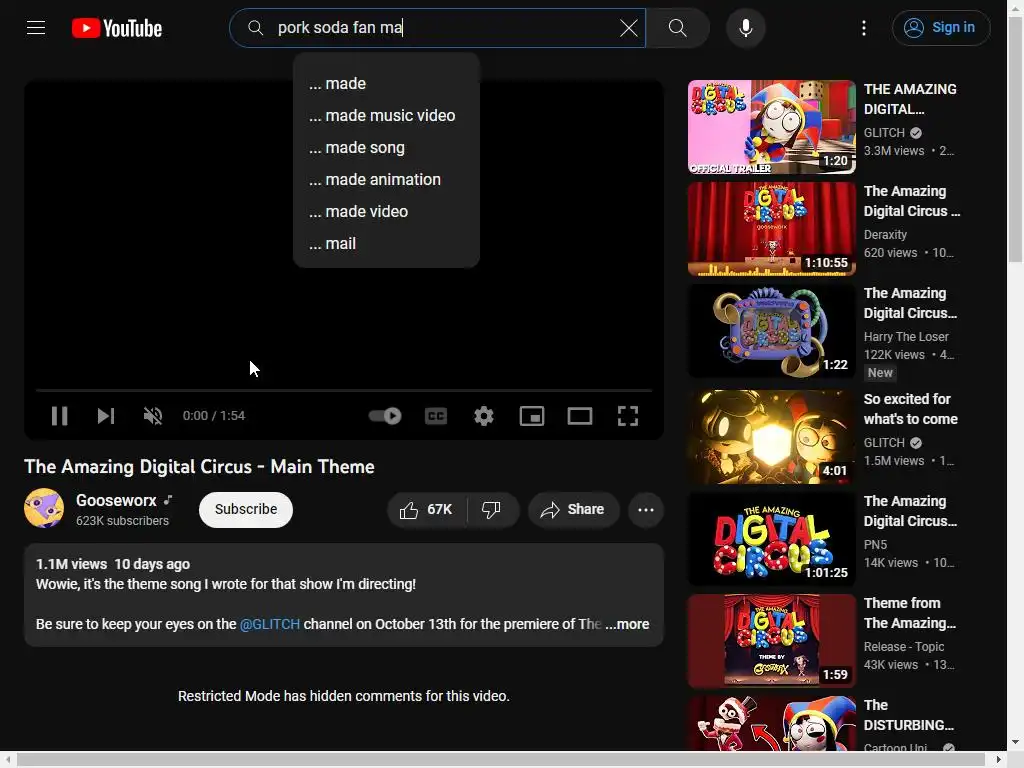Click the magnifier search button
1024x768 pixels.
(x=677, y=28)
